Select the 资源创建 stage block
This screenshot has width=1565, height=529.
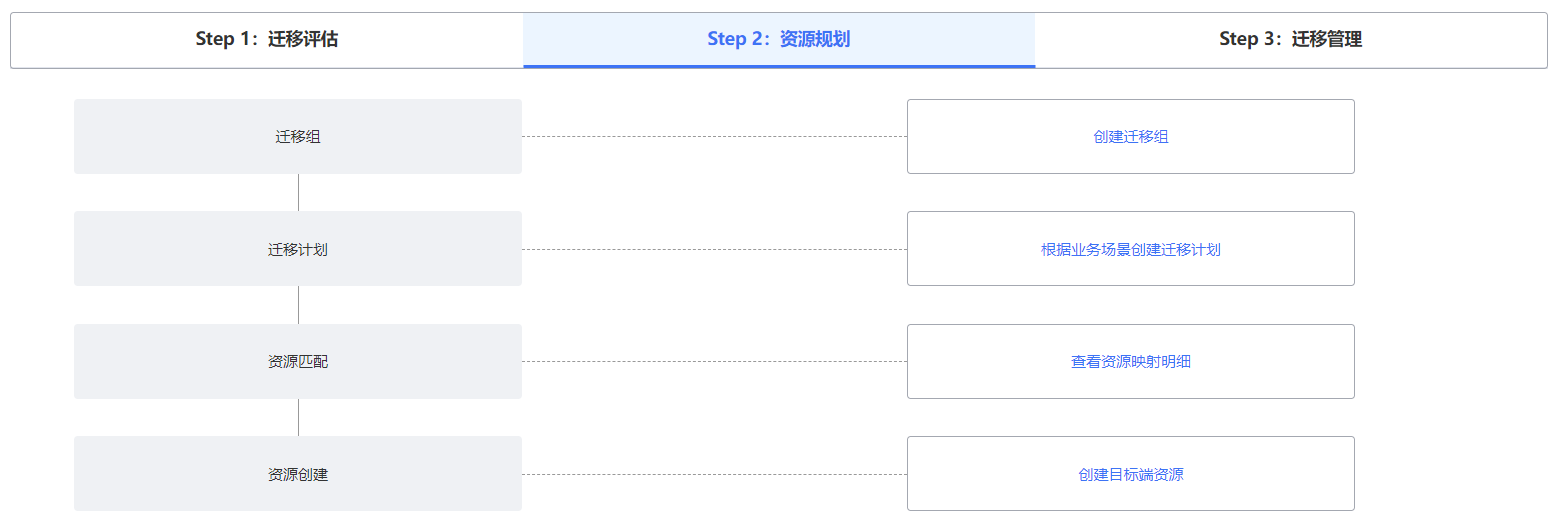click(298, 474)
